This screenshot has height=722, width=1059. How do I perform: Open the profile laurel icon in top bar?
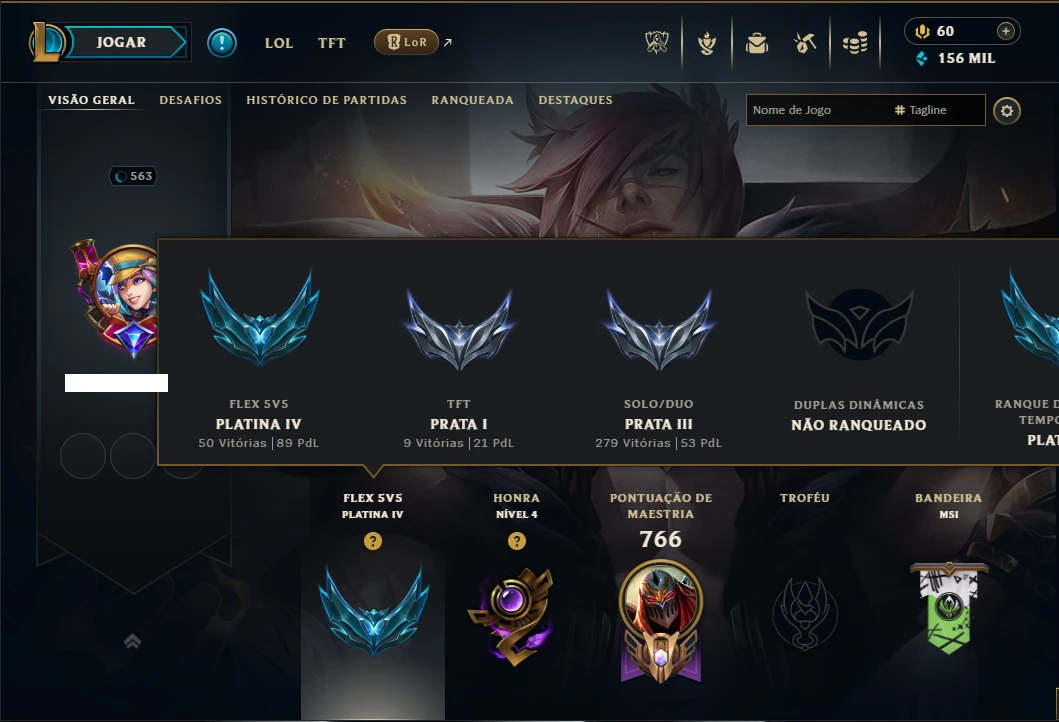[706, 43]
